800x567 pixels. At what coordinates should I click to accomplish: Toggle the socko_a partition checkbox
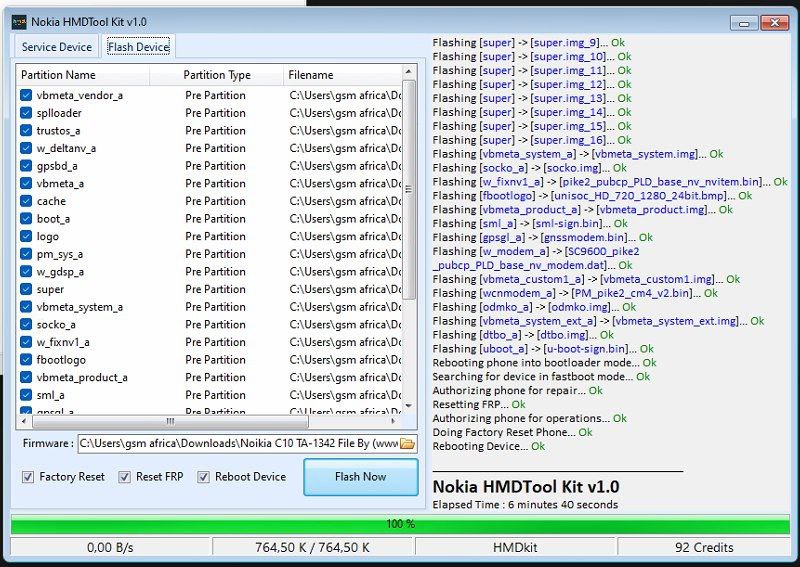pos(26,324)
